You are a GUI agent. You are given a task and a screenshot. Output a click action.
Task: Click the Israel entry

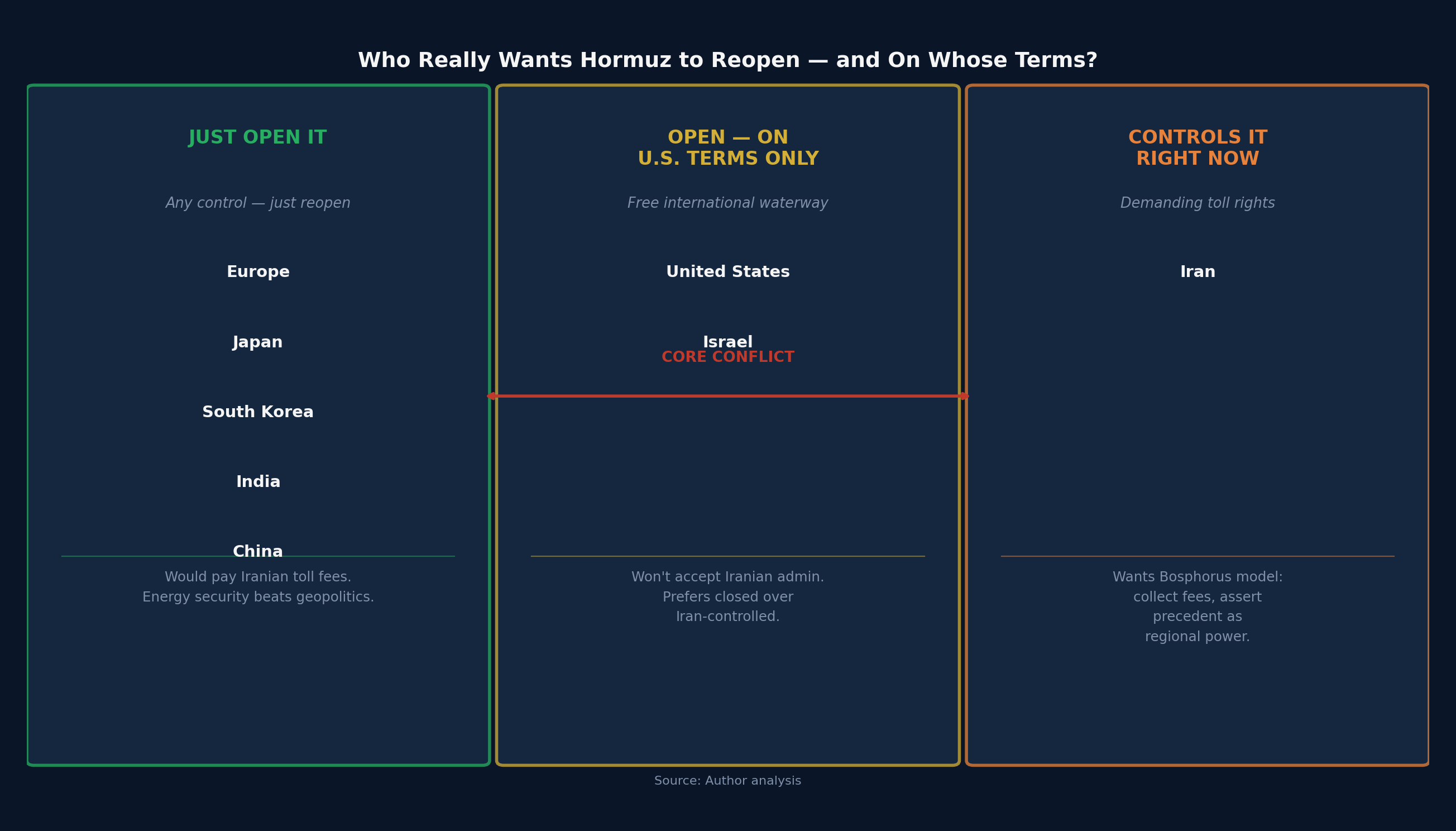click(727, 342)
